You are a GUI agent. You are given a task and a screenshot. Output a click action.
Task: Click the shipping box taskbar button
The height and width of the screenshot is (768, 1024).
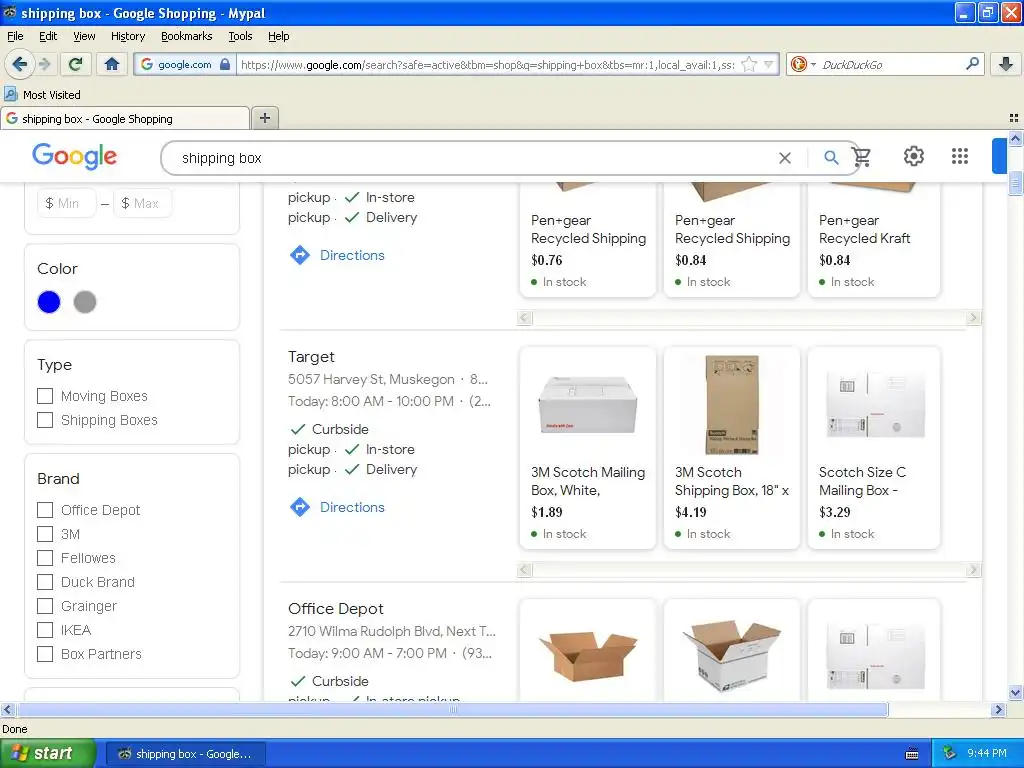tap(185, 754)
